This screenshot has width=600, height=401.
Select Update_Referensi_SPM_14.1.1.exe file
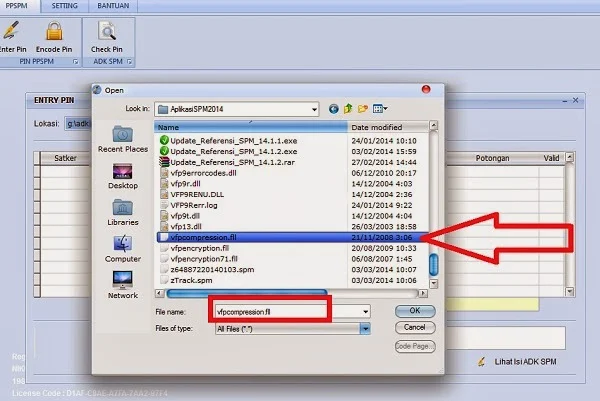pos(233,141)
